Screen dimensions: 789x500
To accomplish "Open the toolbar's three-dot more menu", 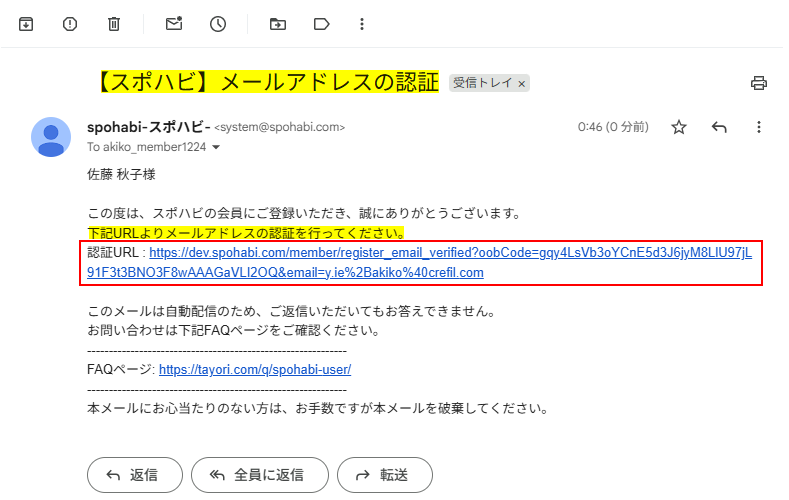I will tap(362, 24).
